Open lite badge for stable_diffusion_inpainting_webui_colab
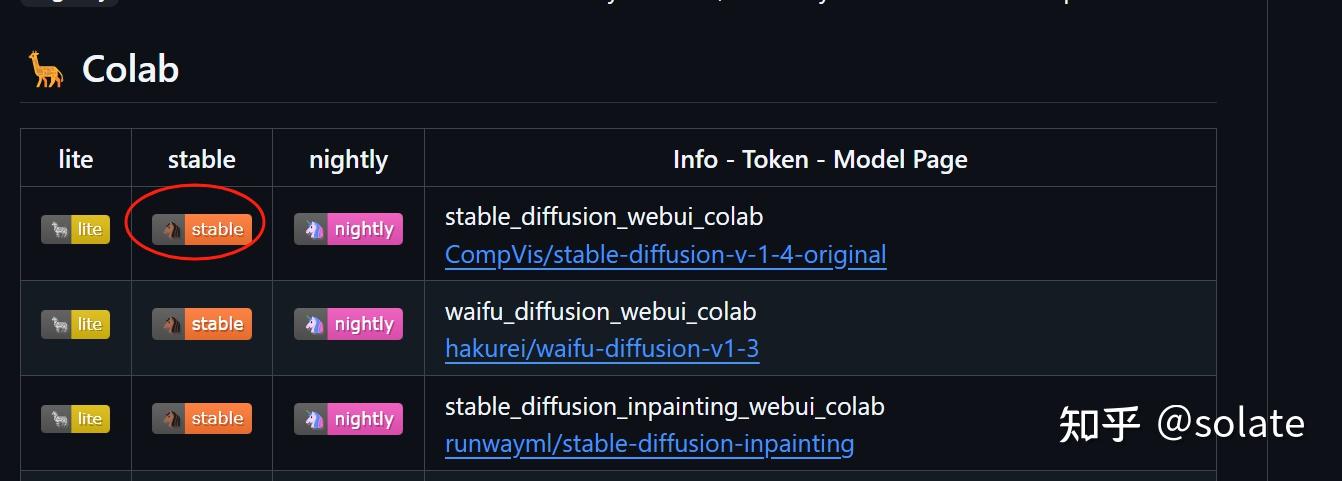This screenshot has width=1342, height=481. point(76,419)
